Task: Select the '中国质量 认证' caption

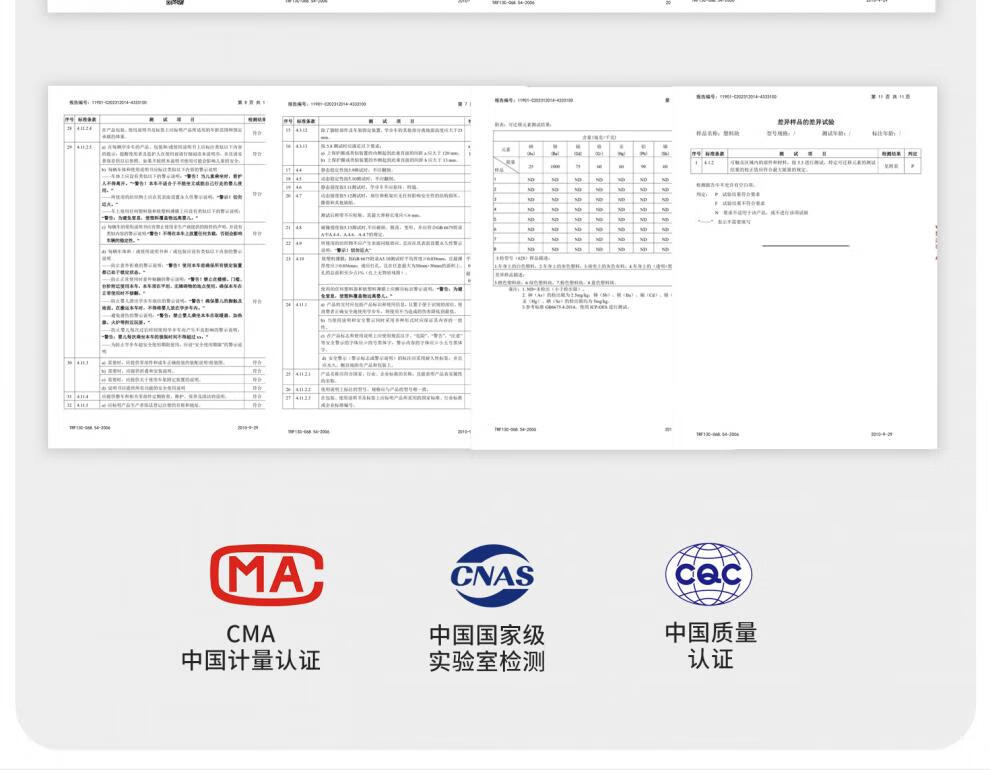Action: coord(711,646)
